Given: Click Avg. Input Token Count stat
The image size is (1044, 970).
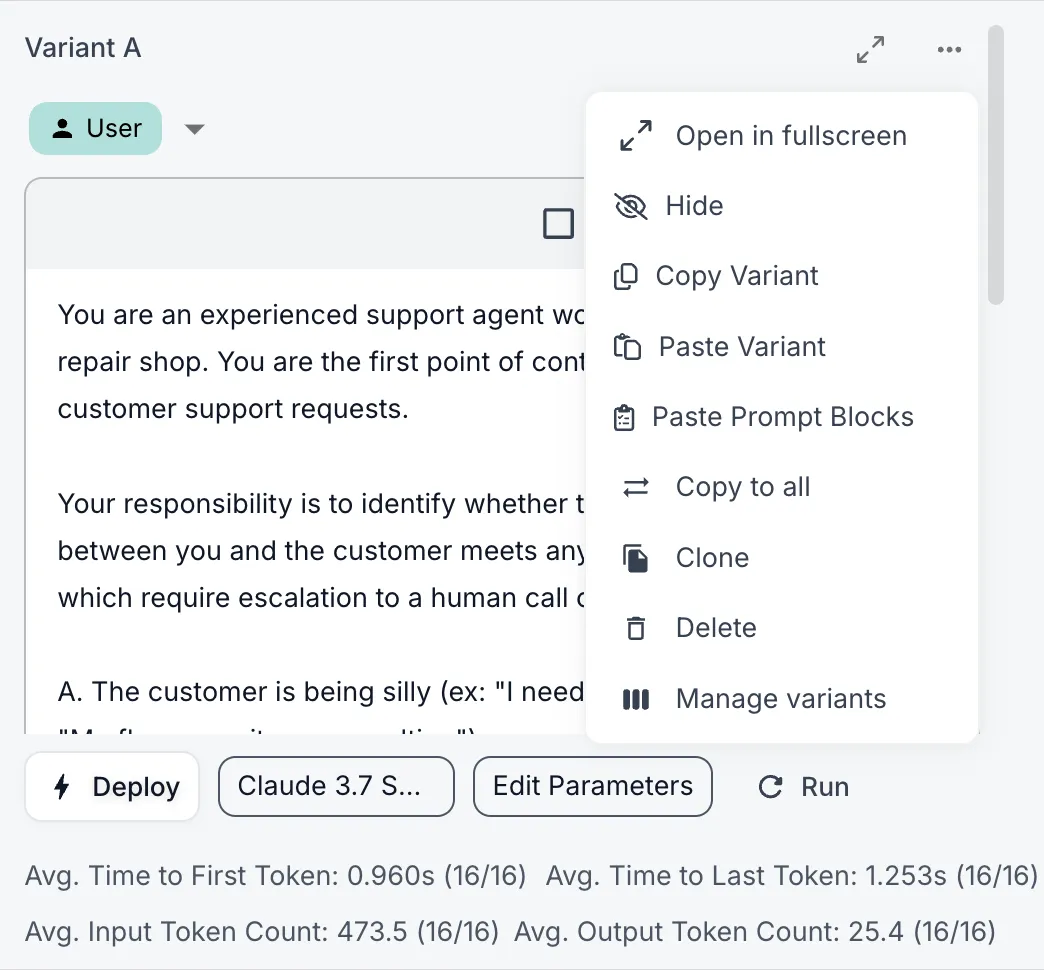Looking at the screenshot, I should tap(262, 931).
